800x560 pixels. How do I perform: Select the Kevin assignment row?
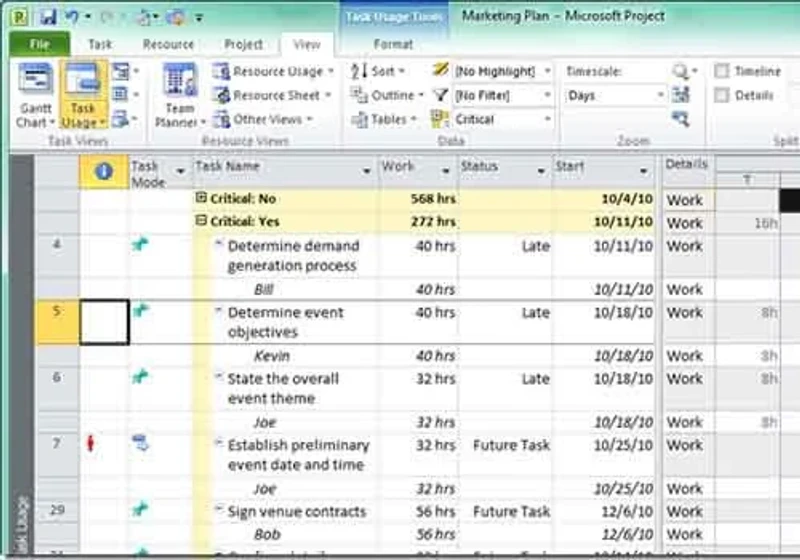(345, 356)
